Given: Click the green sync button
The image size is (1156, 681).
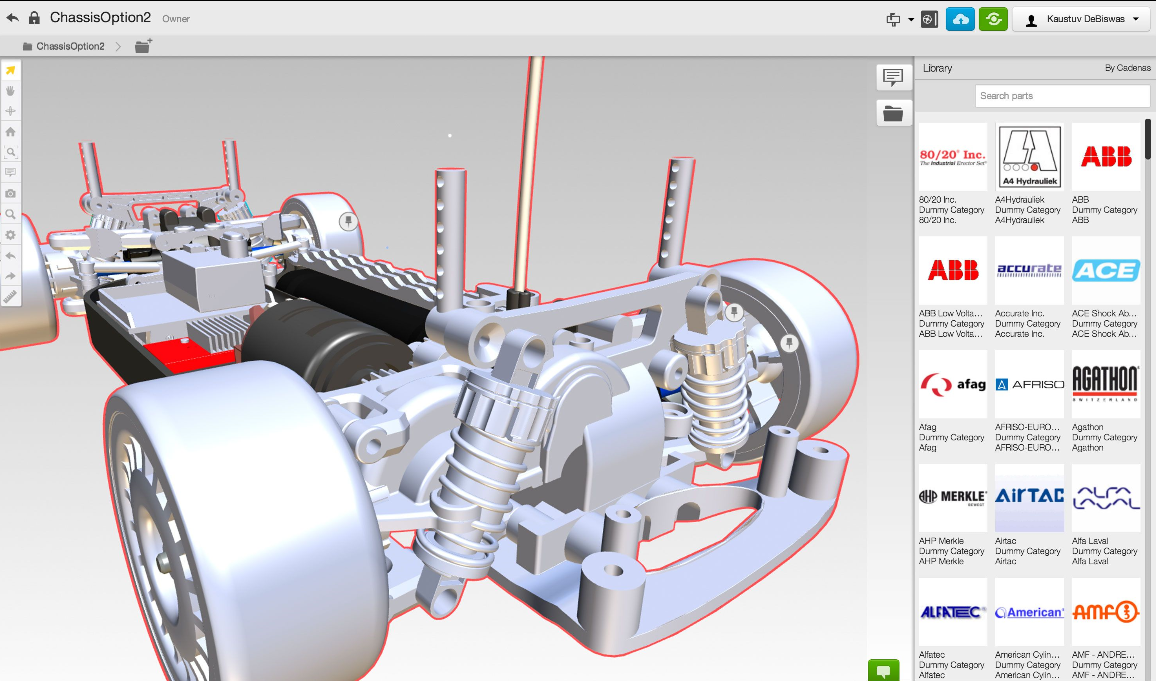Looking at the screenshot, I should pyautogui.click(x=992, y=19).
